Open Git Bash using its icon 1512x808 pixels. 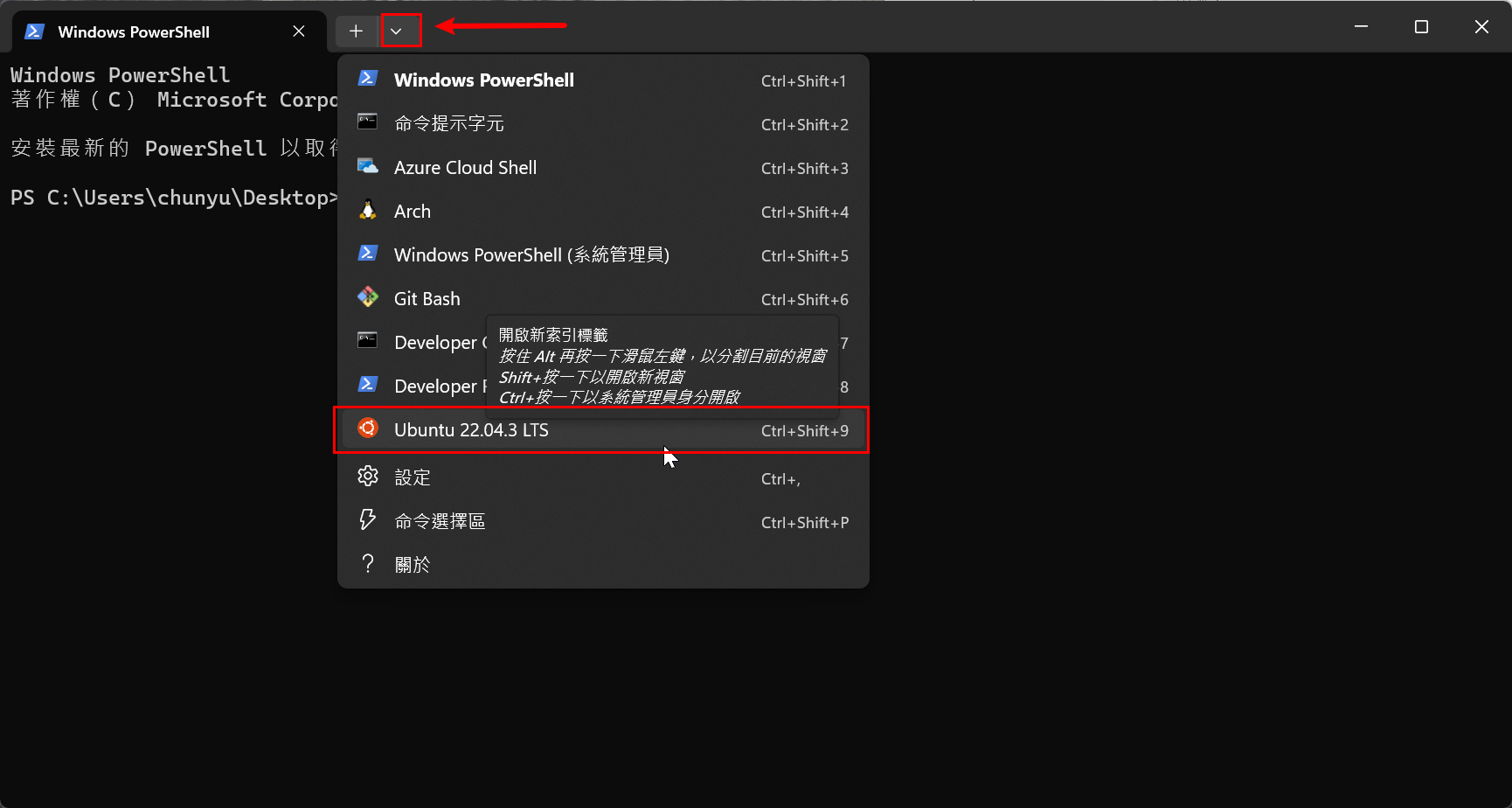tap(368, 296)
